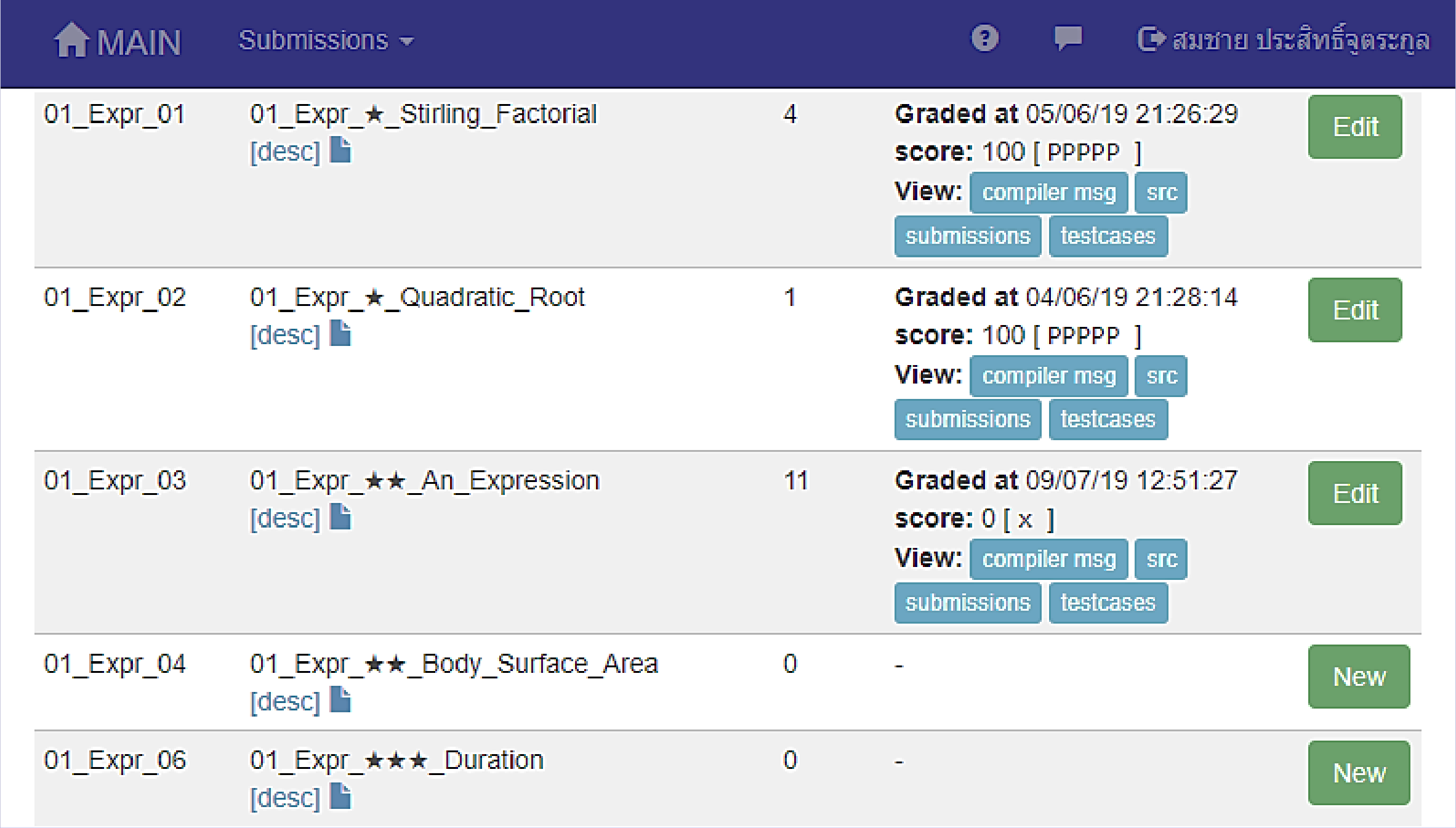Screen dimensions: 1456x828
Task: Select the problem ID 01_Expr_06
Action: click(115, 761)
